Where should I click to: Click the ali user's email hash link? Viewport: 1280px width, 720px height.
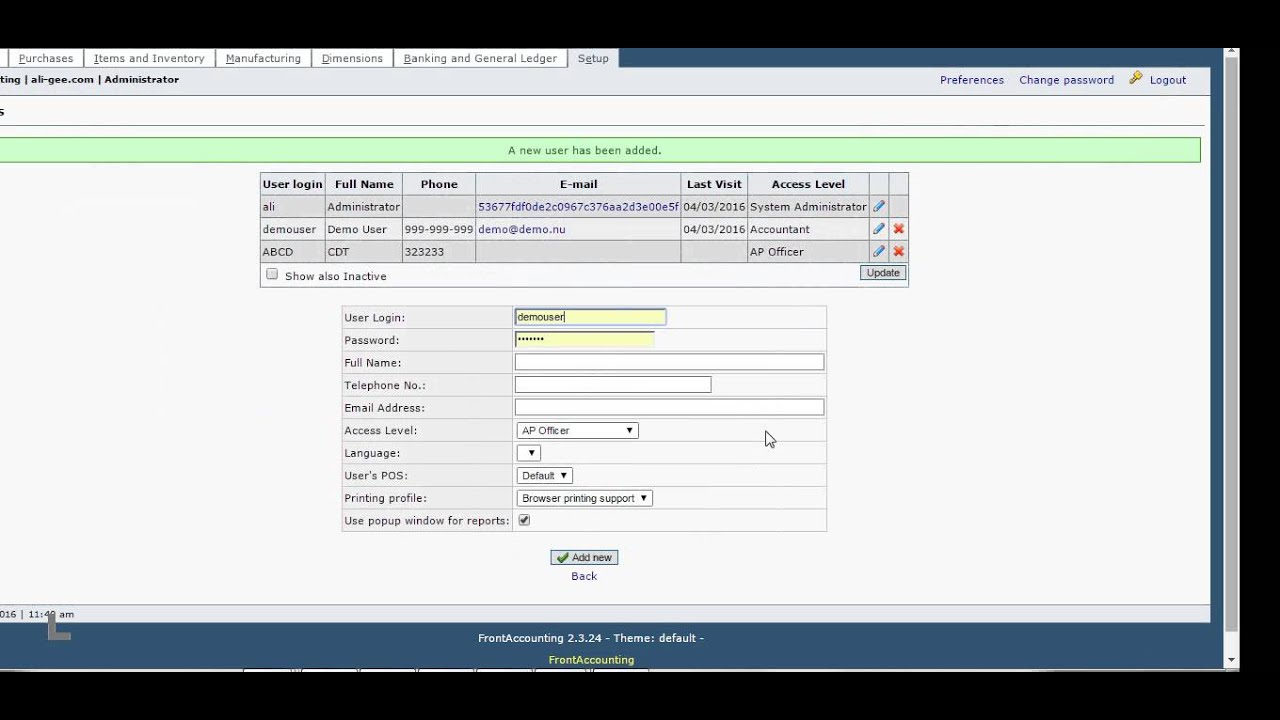click(x=578, y=207)
